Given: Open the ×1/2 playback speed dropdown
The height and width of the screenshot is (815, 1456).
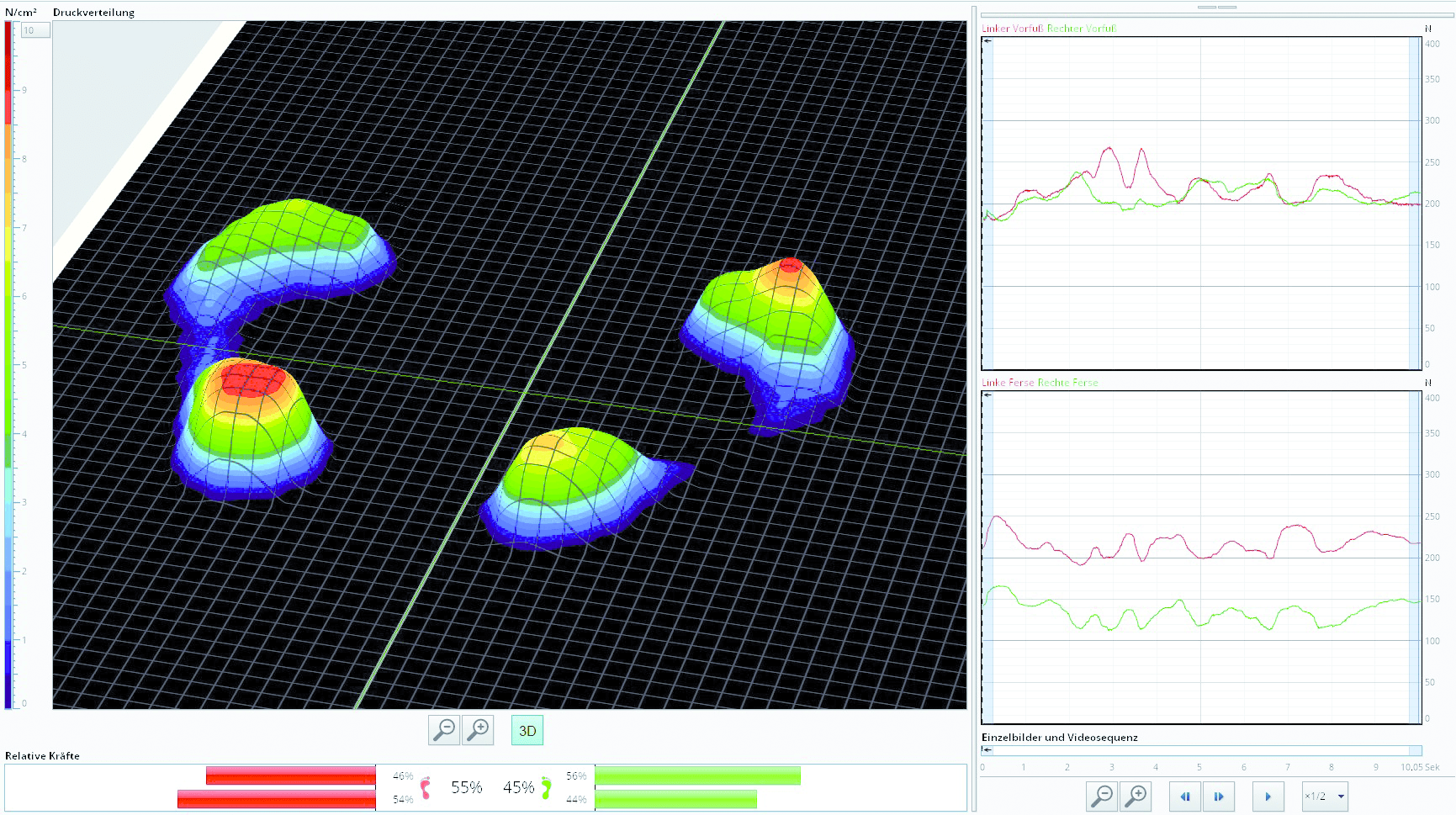Looking at the screenshot, I should click(x=1325, y=796).
